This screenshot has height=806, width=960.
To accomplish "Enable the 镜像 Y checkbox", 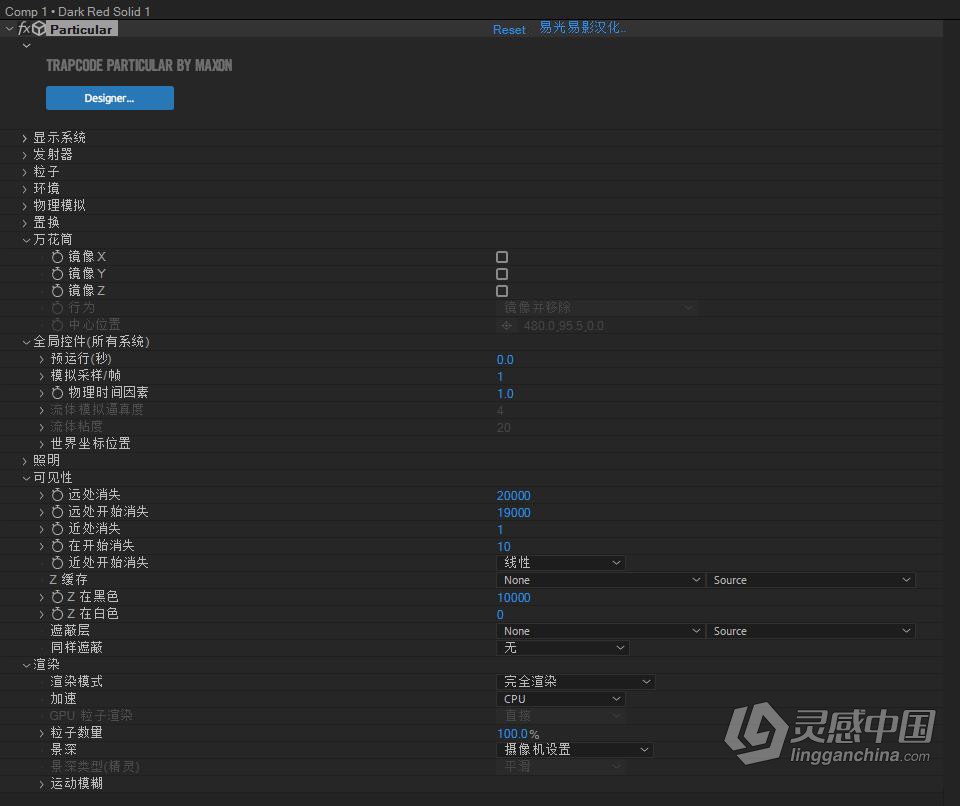I will (502, 274).
